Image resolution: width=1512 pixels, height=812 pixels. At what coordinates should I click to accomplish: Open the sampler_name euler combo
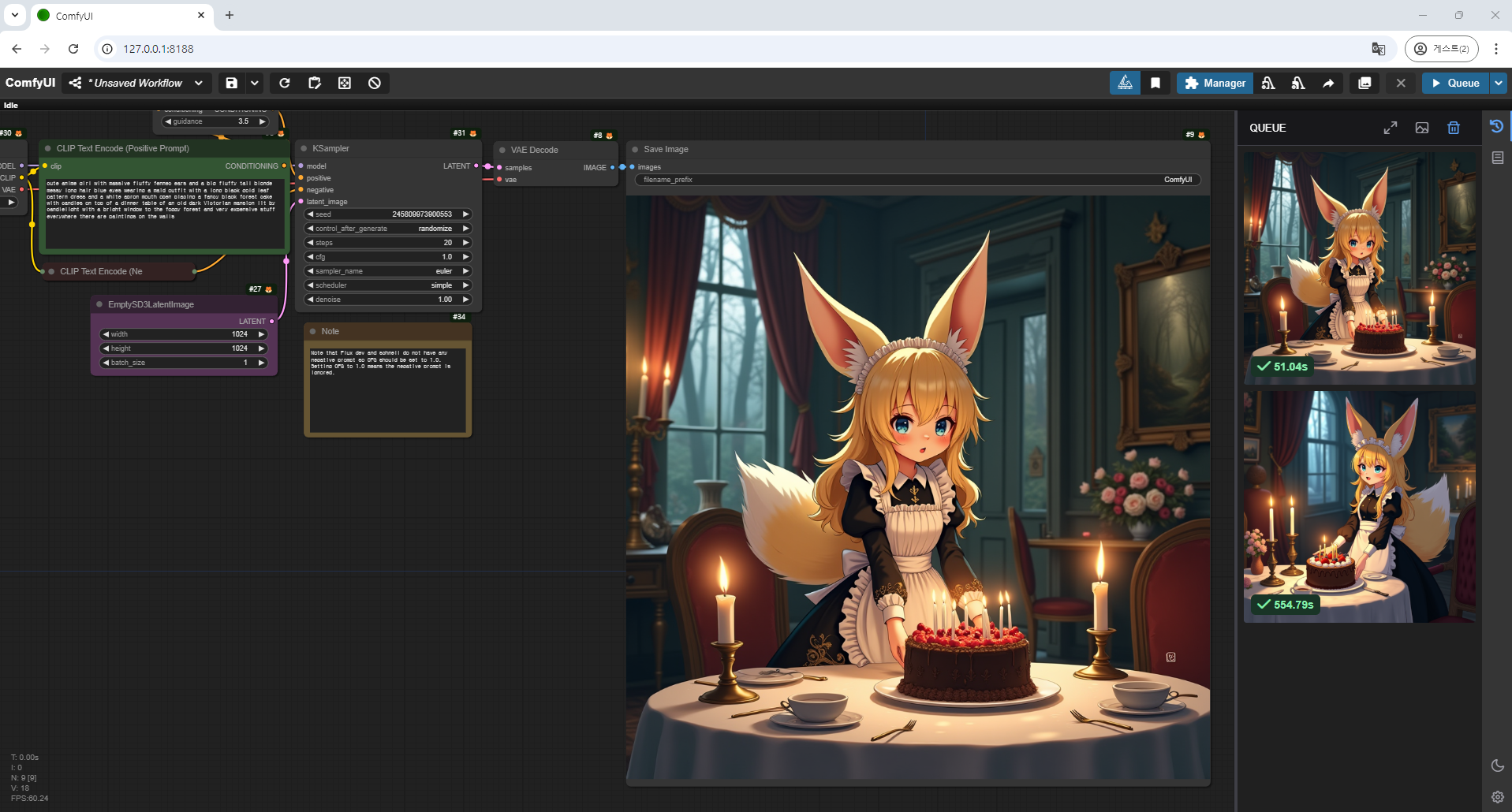click(x=388, y=271)
